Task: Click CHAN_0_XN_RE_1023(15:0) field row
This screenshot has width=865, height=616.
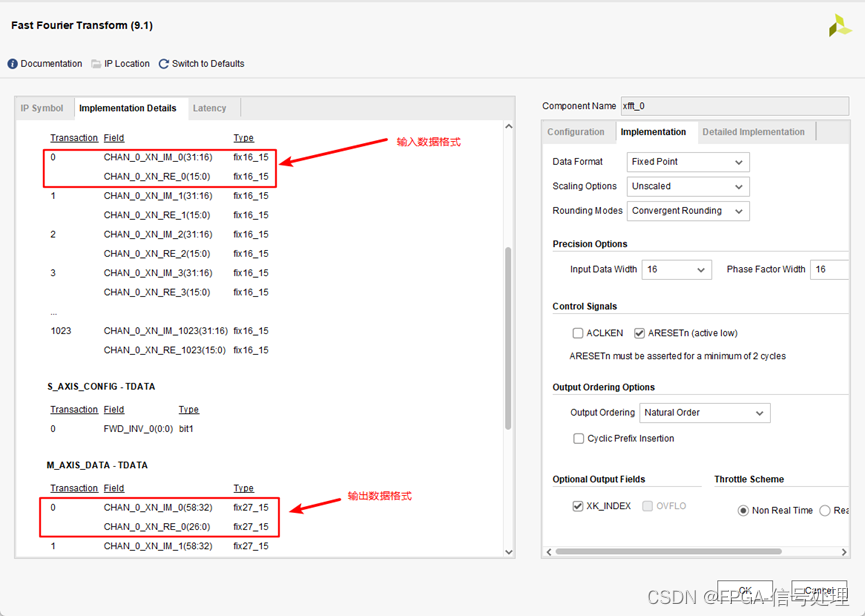Action: coord(164,350)
